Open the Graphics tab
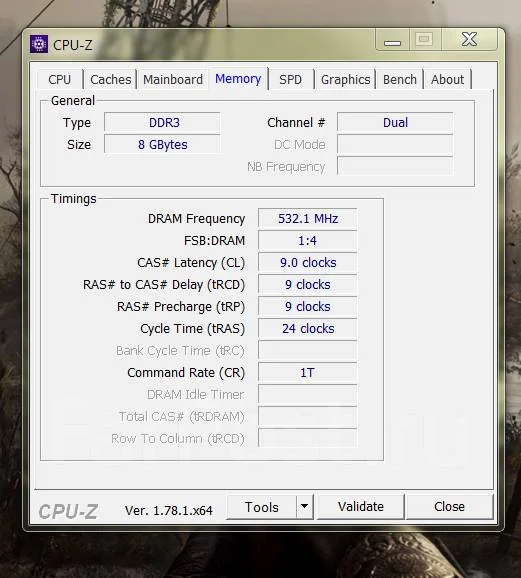The height and width of the screenshot is (578, 521). 345,79
